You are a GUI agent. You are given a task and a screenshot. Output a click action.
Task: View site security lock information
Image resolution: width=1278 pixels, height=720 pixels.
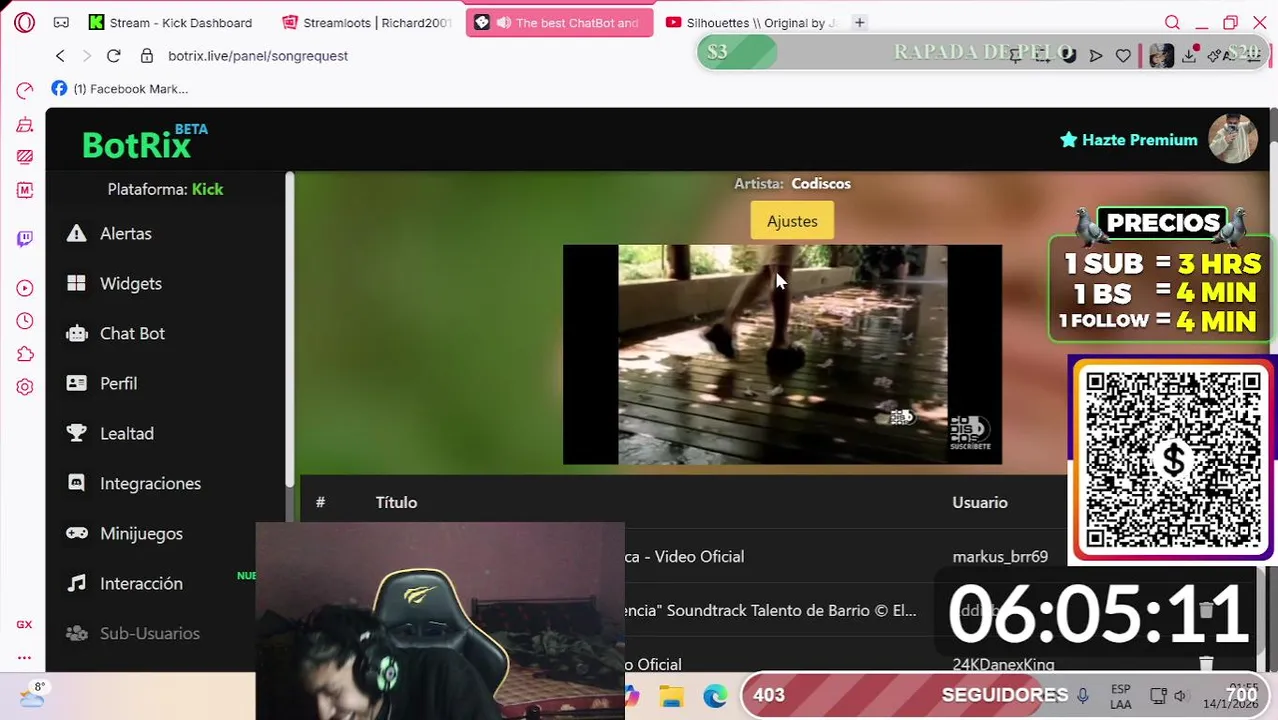(x=147, y=56)
